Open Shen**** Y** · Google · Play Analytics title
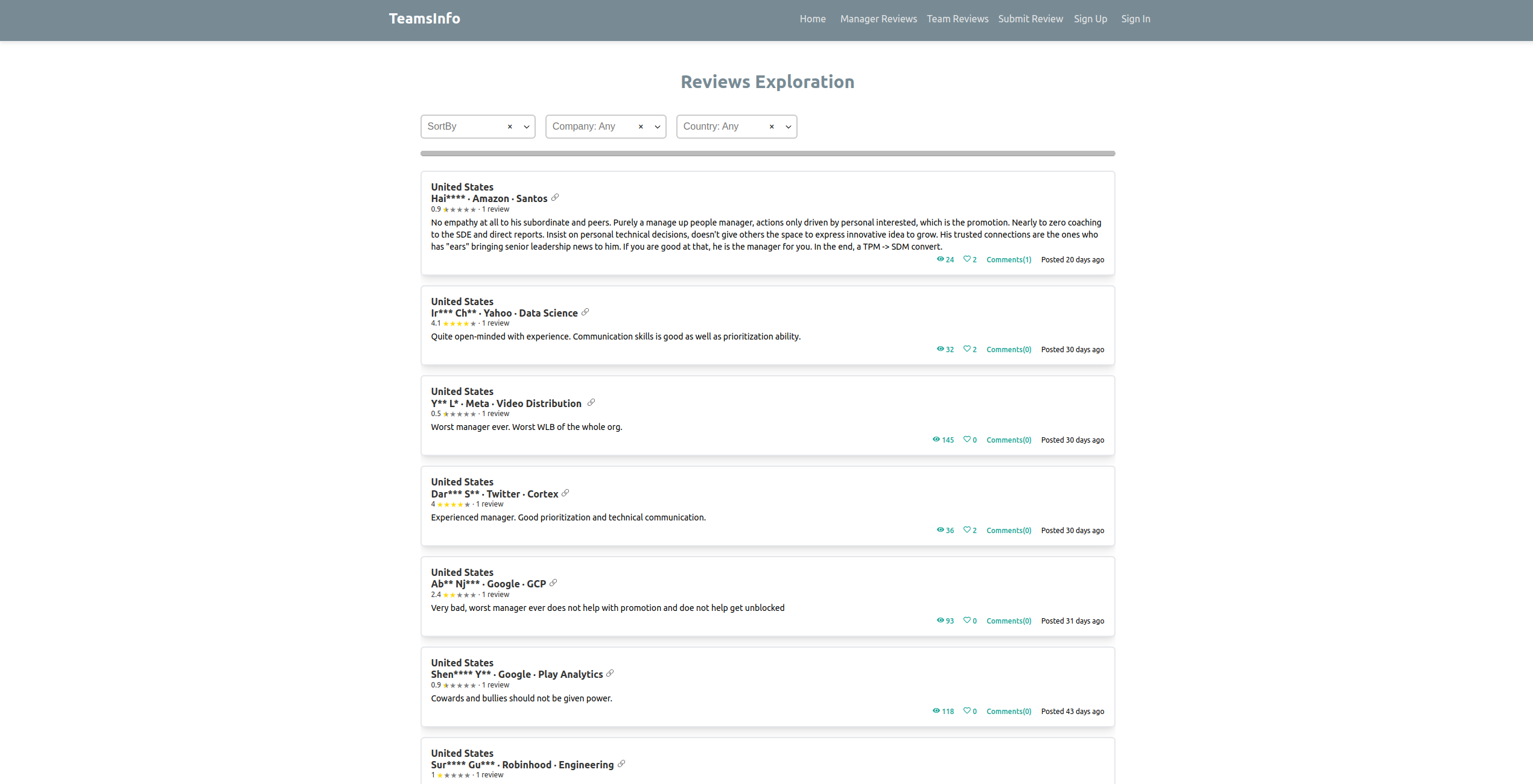Viewport: 1533px width, 784px height. click(516, 674)
